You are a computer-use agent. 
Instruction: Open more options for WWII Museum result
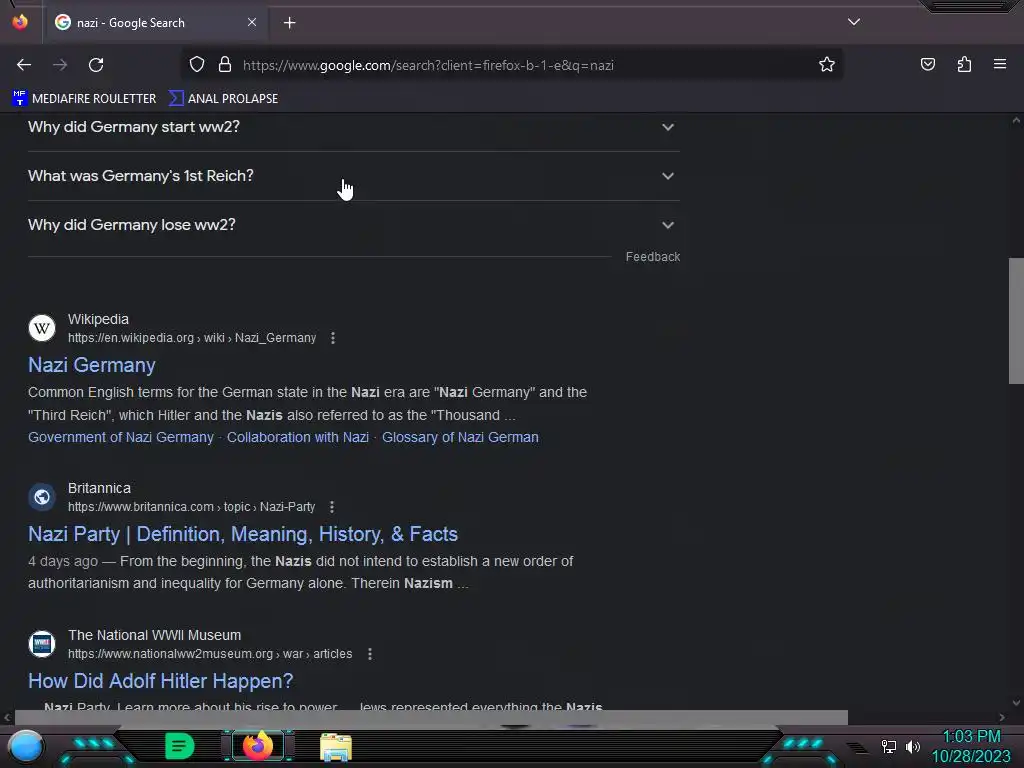coord(370,654)
